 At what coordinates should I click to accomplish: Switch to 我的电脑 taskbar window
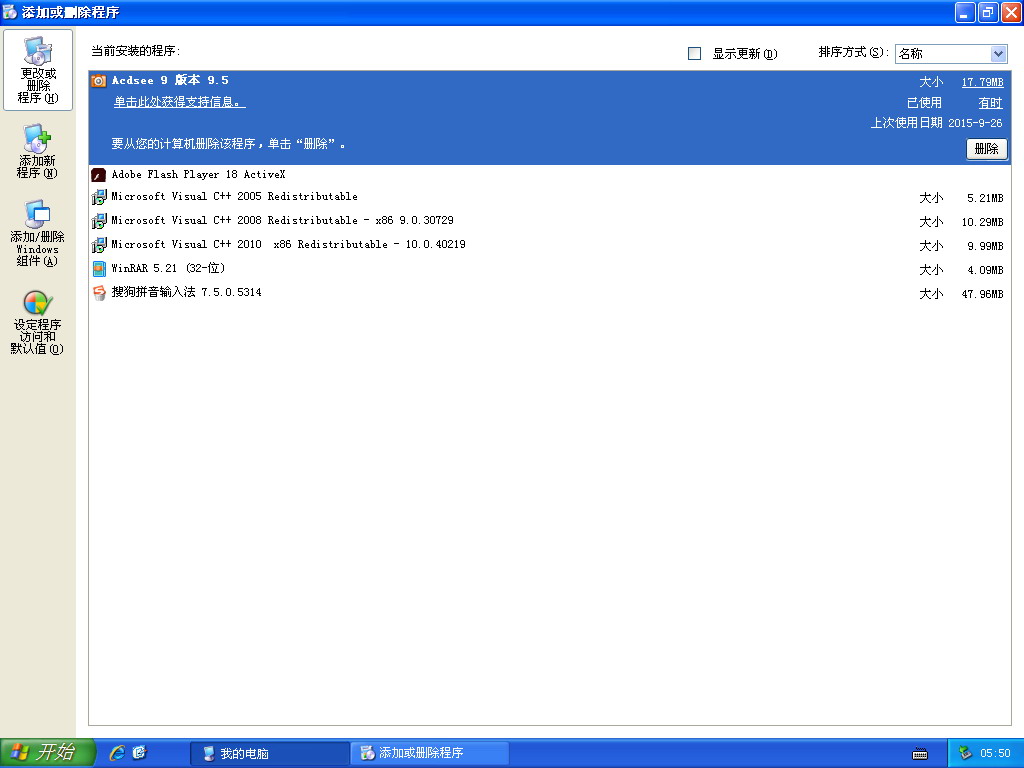[x=269, y=754]
